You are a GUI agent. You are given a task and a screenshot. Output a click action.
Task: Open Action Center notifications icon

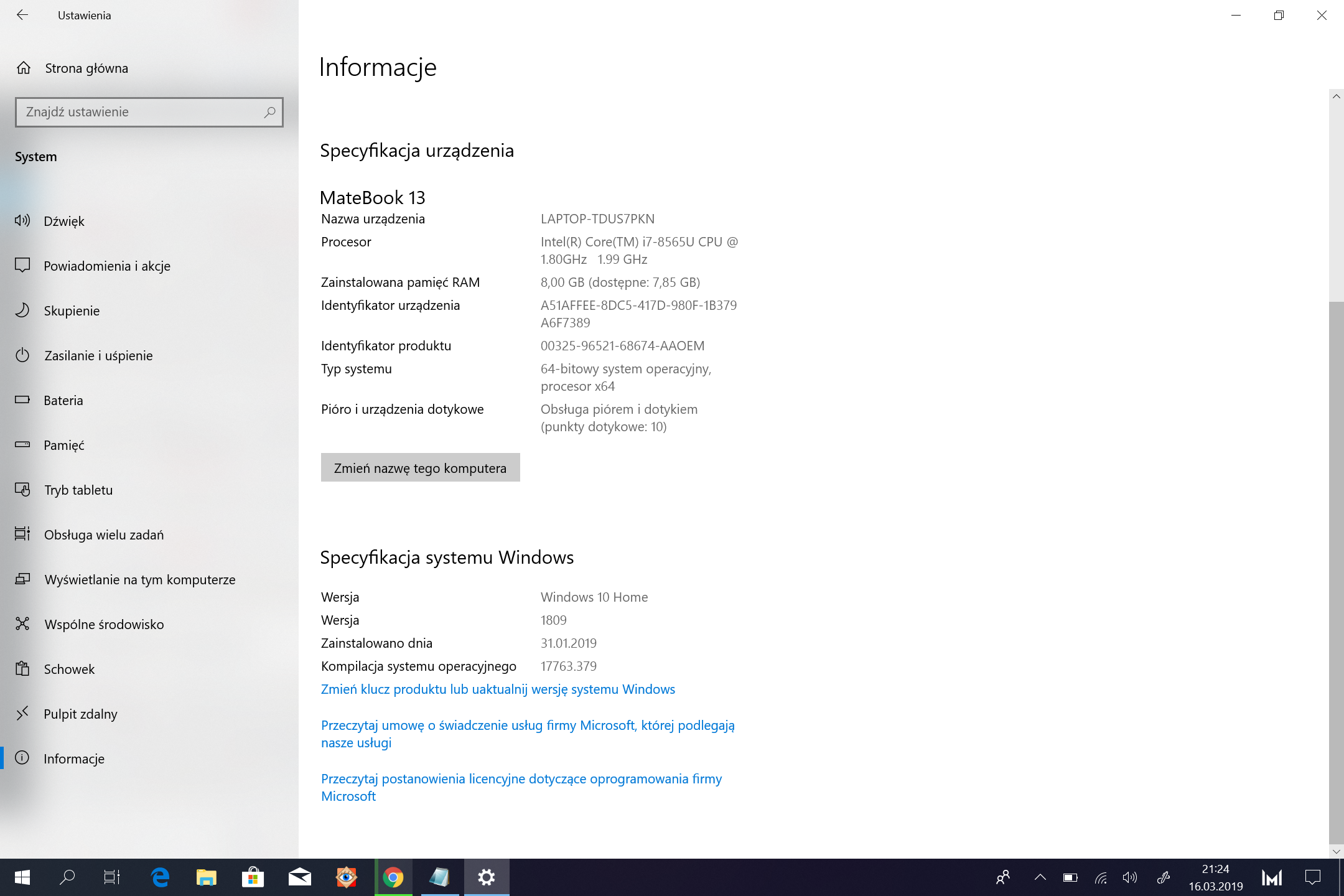[1312, 877]
